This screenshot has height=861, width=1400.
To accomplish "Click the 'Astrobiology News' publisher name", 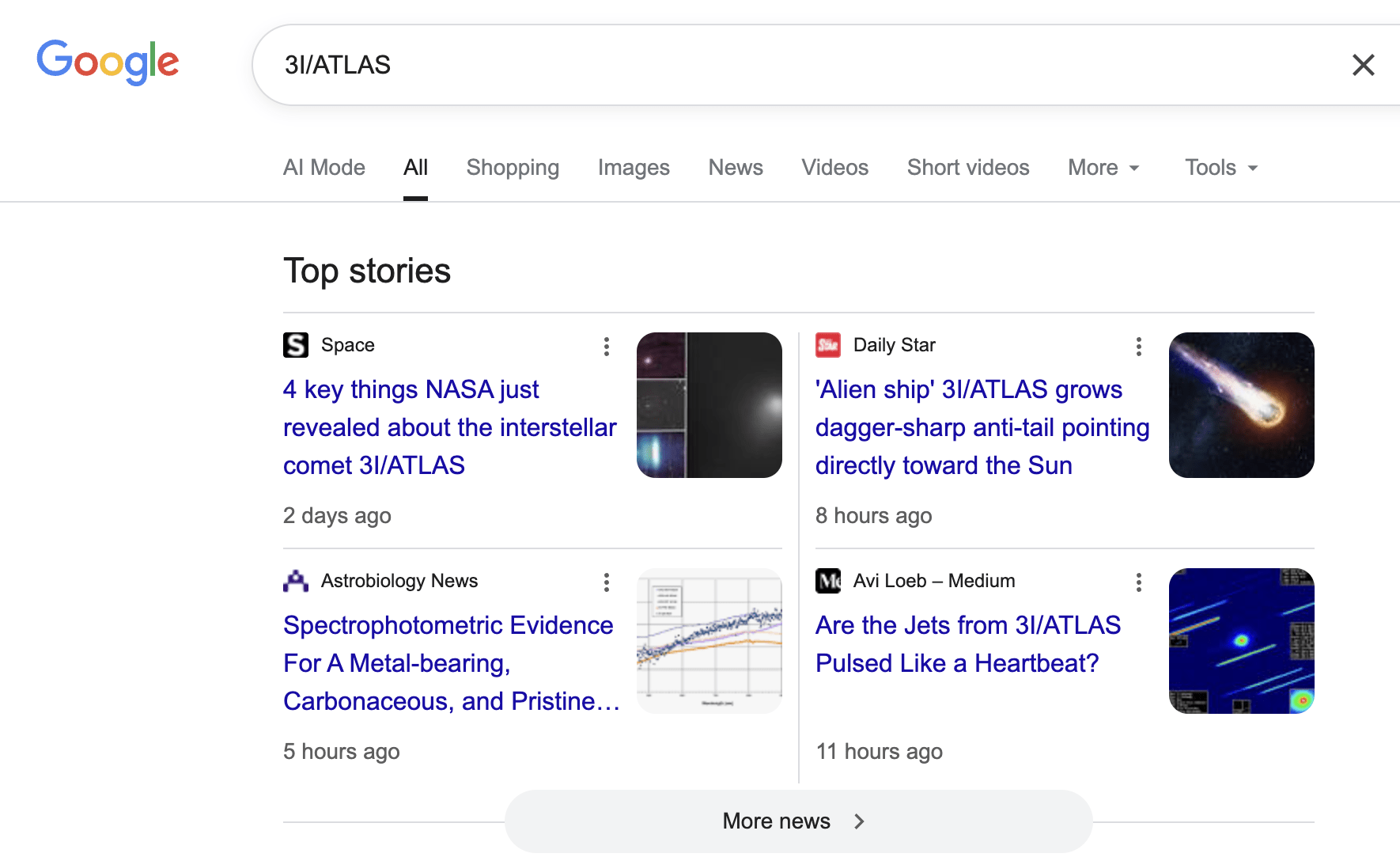I will click(399, 581).
